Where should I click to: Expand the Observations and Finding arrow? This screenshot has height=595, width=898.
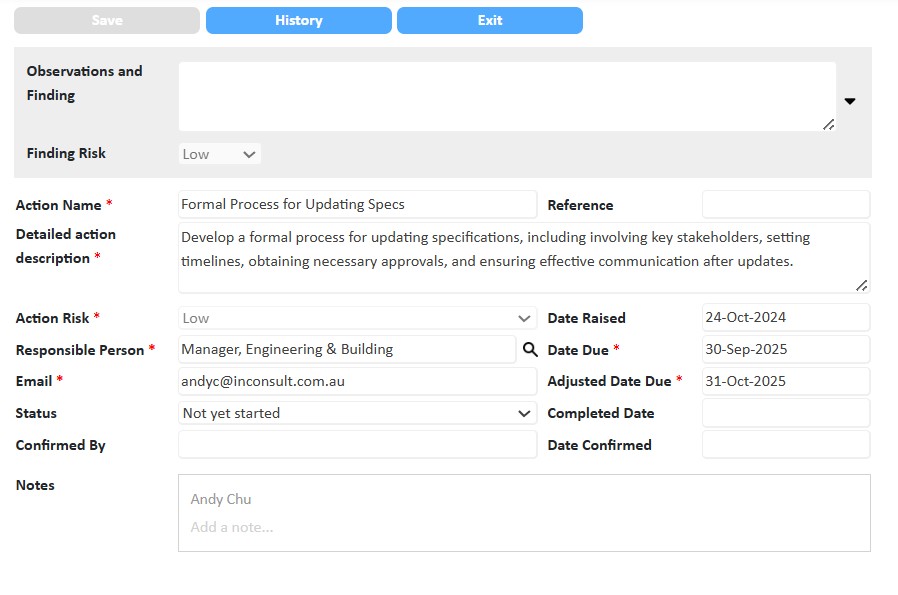pyautogui.click(x=850, y=101)
